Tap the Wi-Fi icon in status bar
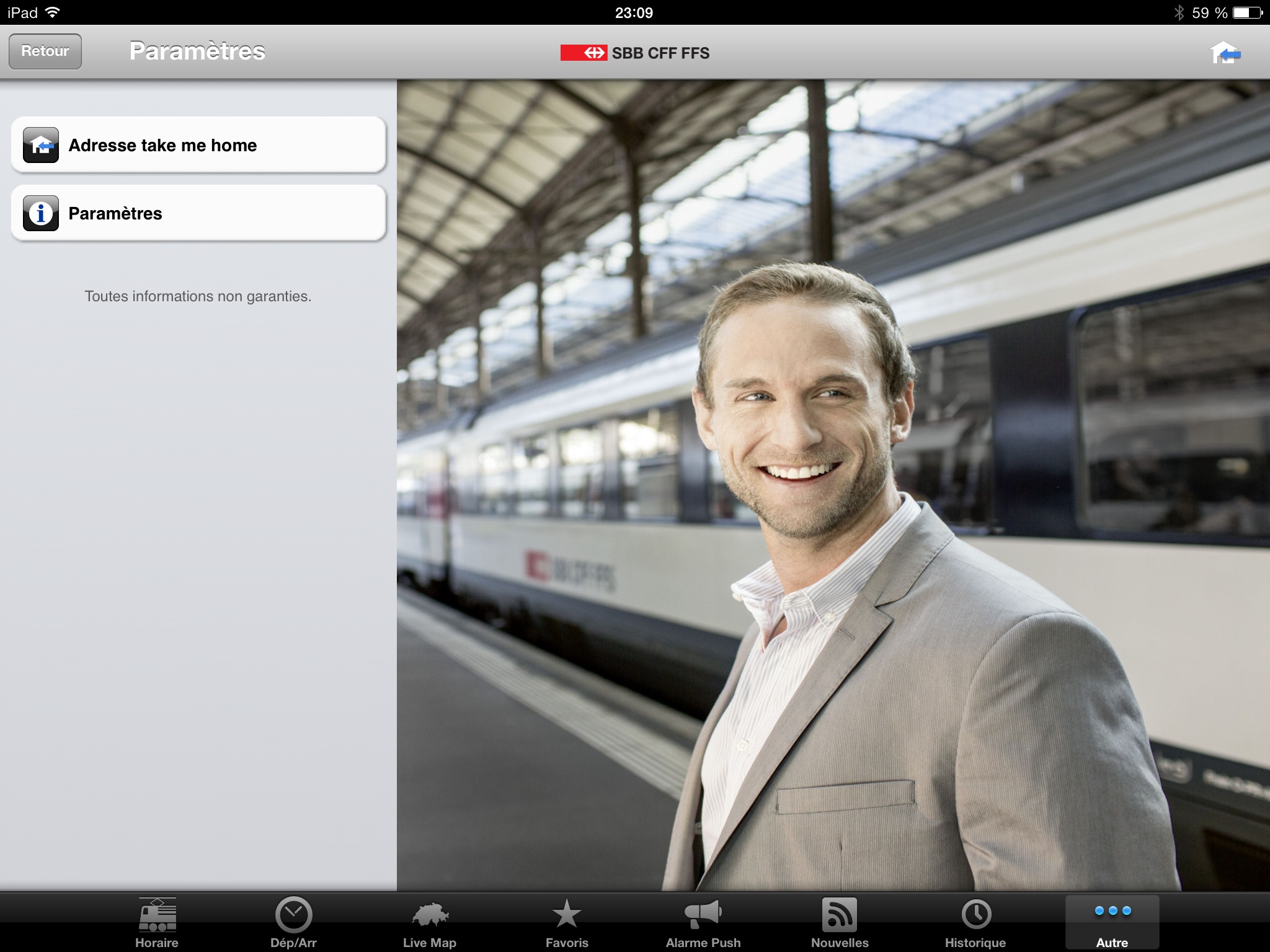Screen dimensions: 1270x952 [x=53, y=12]
